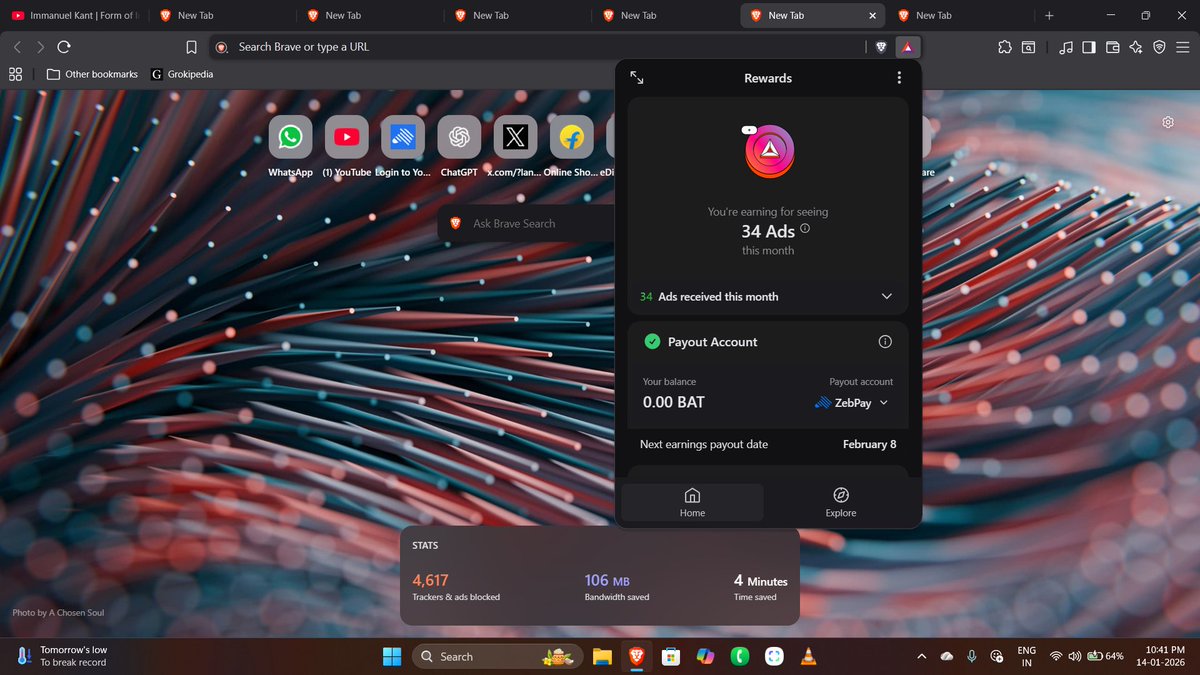1200x675 pixels.
Task: Show Payout Account info icon
Action: point(885,342)
